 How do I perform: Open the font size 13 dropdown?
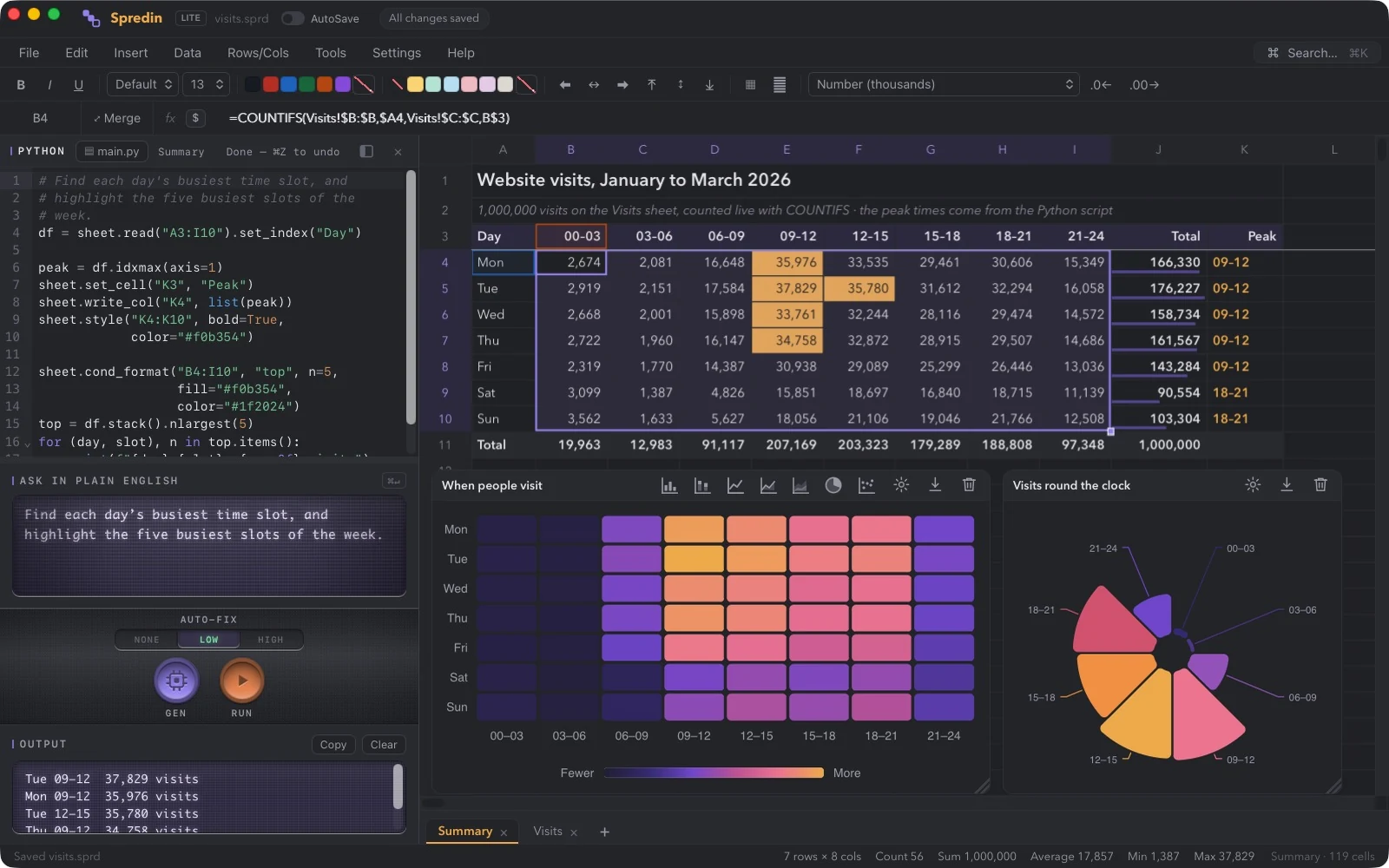point(207,84)
